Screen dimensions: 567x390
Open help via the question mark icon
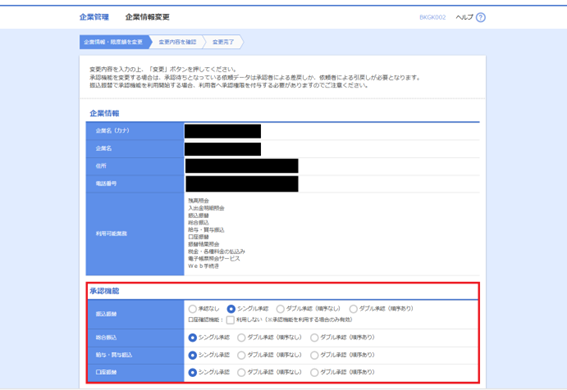point(481,17)
